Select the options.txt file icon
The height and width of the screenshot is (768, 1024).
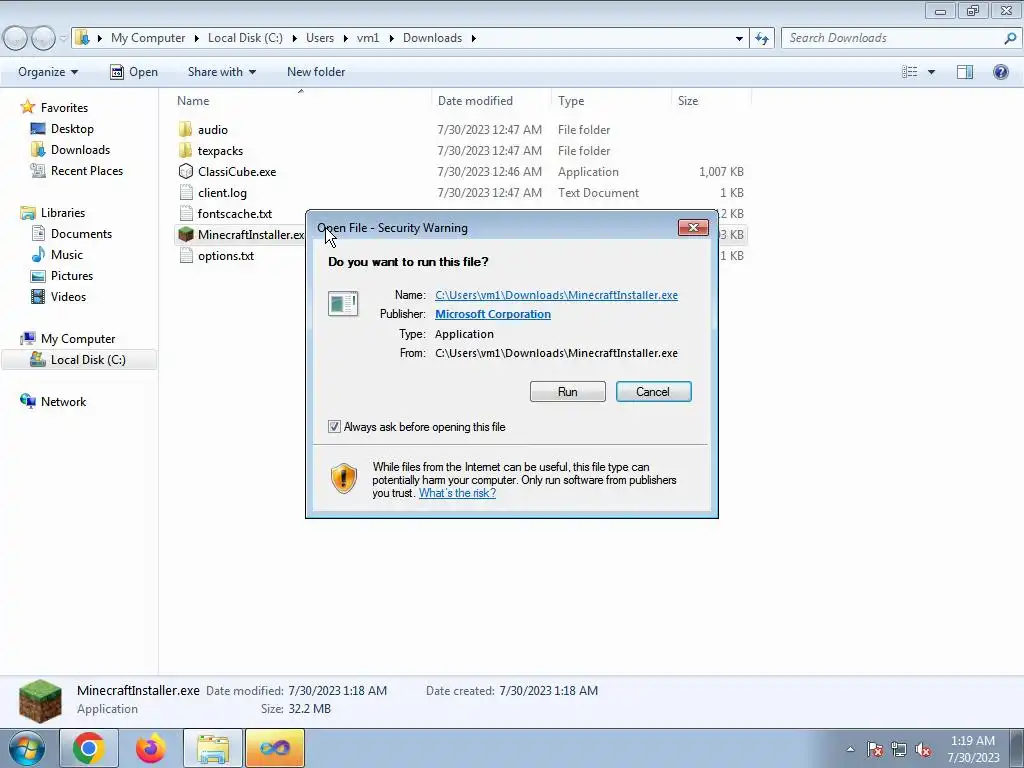tap(185, 255)
